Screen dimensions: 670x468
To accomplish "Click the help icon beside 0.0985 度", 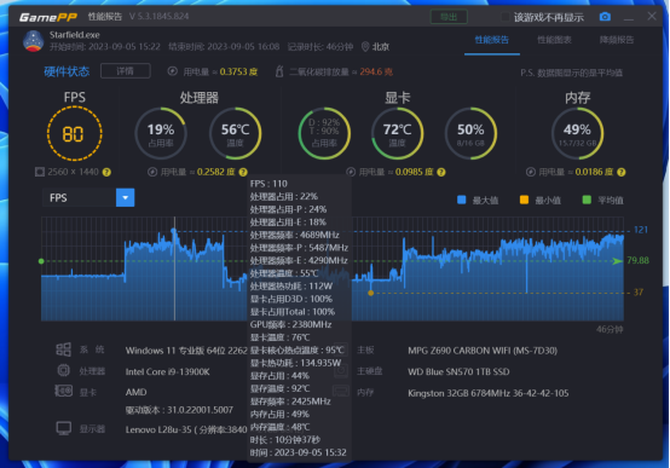I will (x=441, y=172).
